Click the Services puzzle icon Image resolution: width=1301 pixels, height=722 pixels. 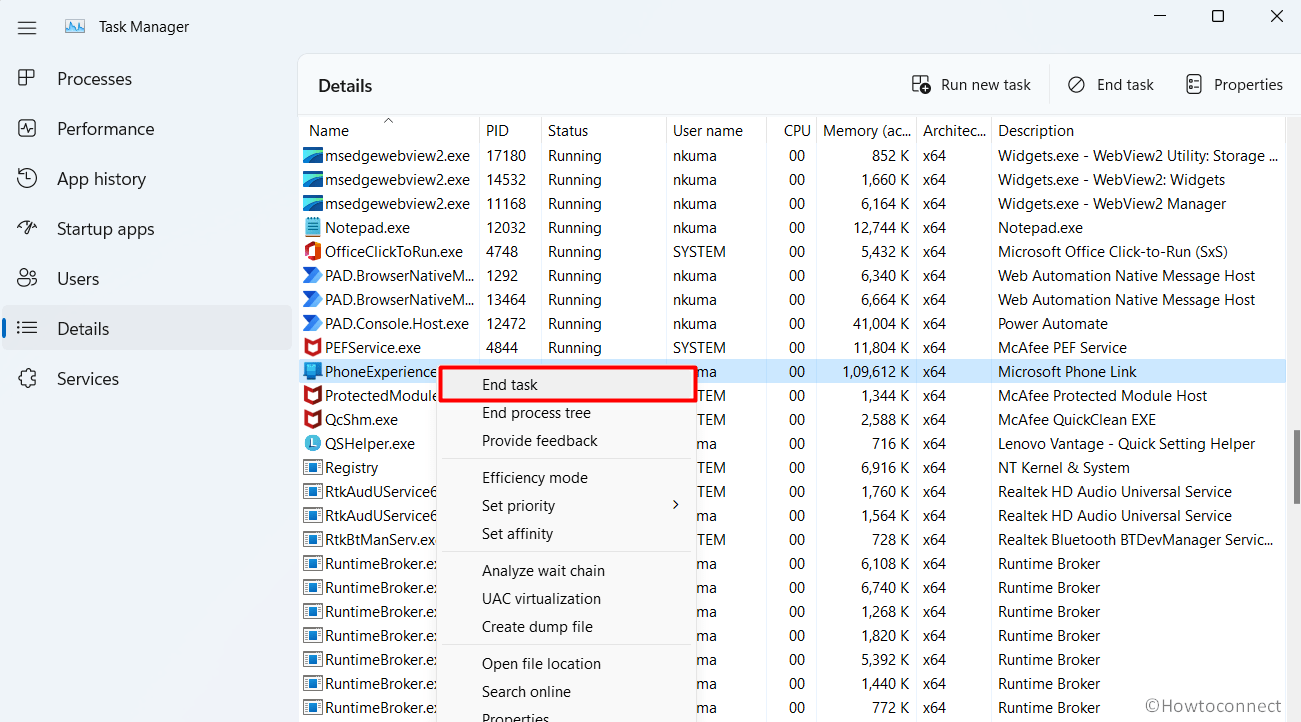27,378
